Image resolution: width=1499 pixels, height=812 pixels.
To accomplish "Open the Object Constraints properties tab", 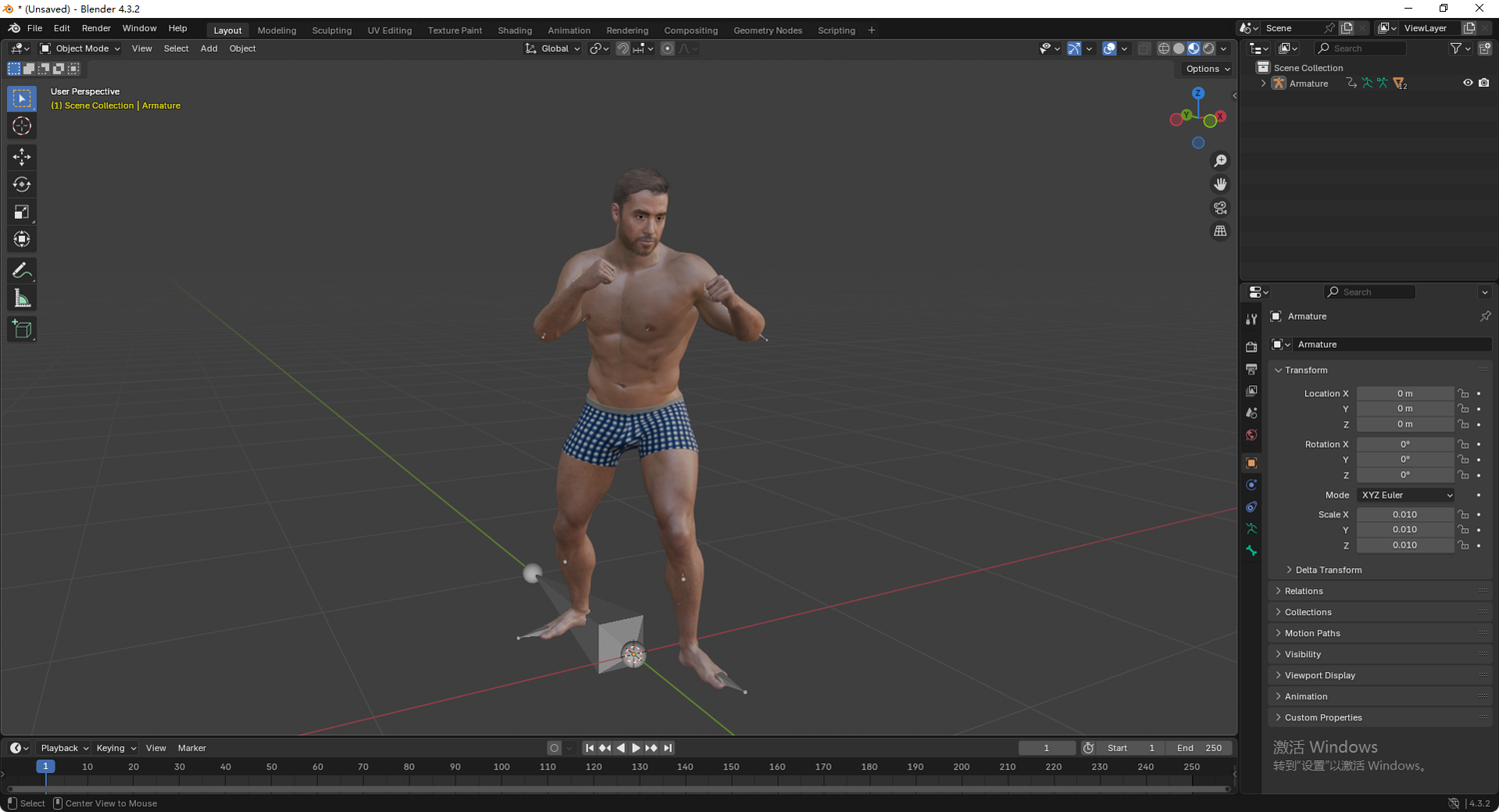I will [x=1251, y=506].
